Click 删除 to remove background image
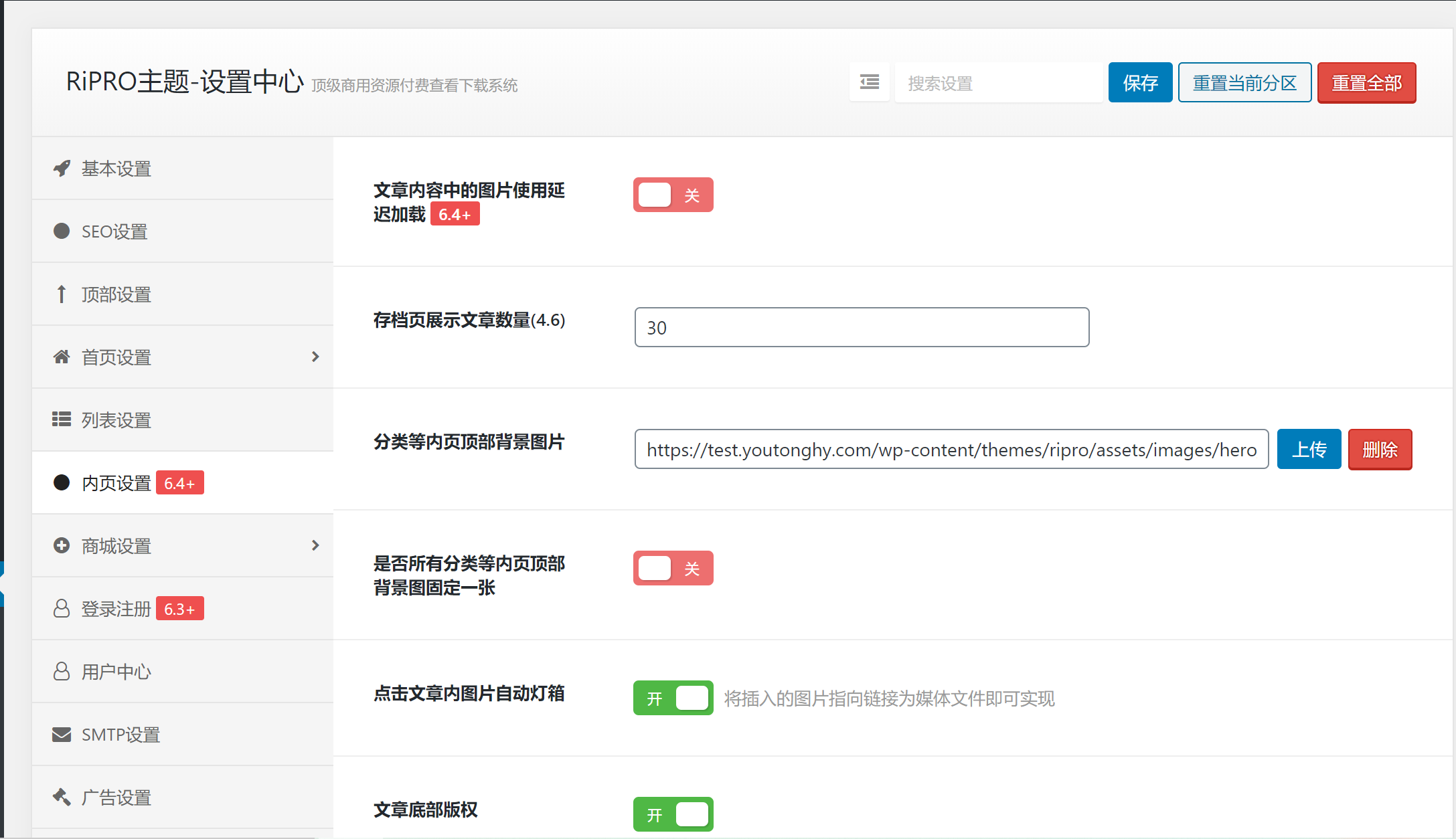This screenshot has height=839, width=1456. point(1380,449)
